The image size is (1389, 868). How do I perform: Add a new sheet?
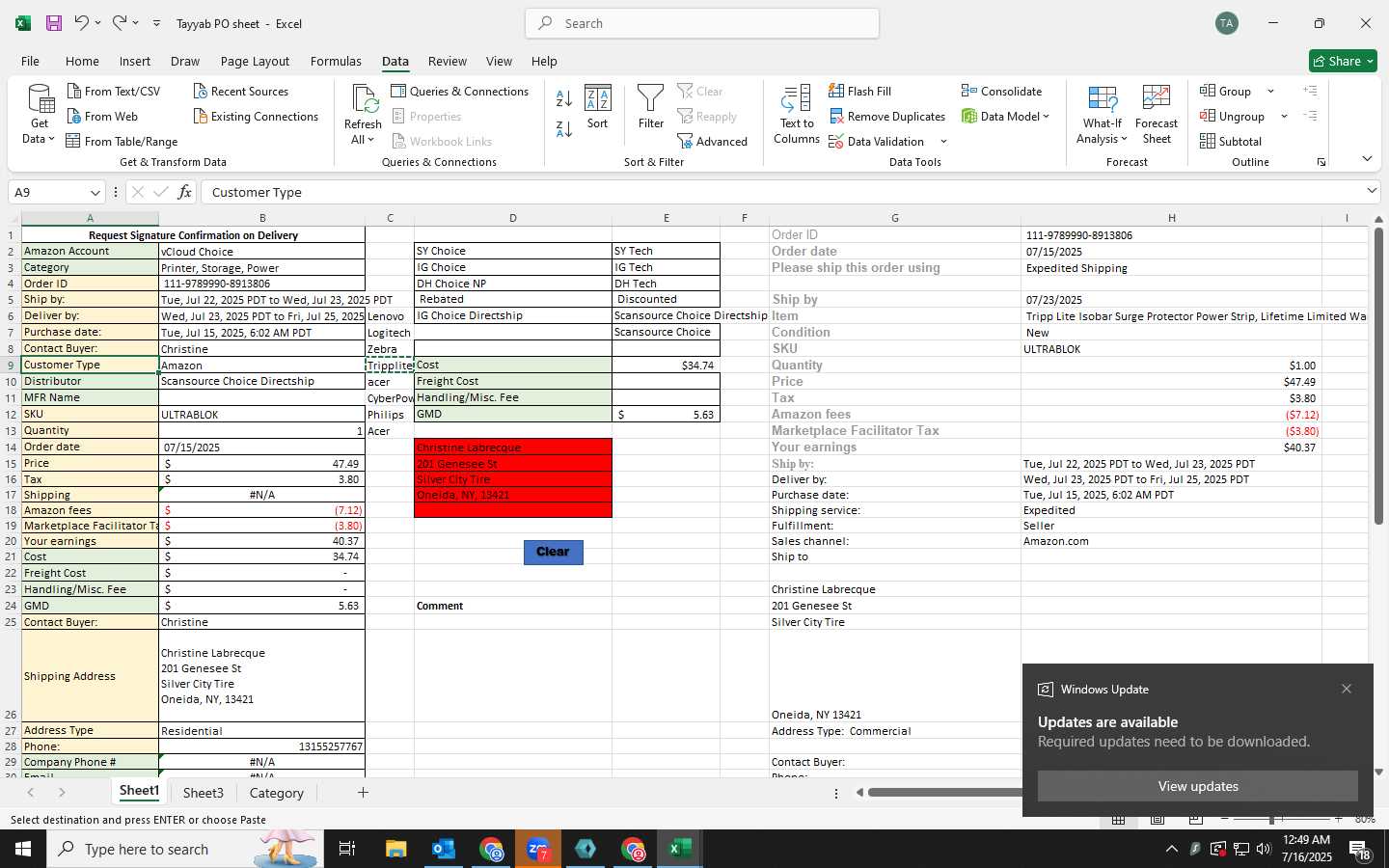coord(363,793)
